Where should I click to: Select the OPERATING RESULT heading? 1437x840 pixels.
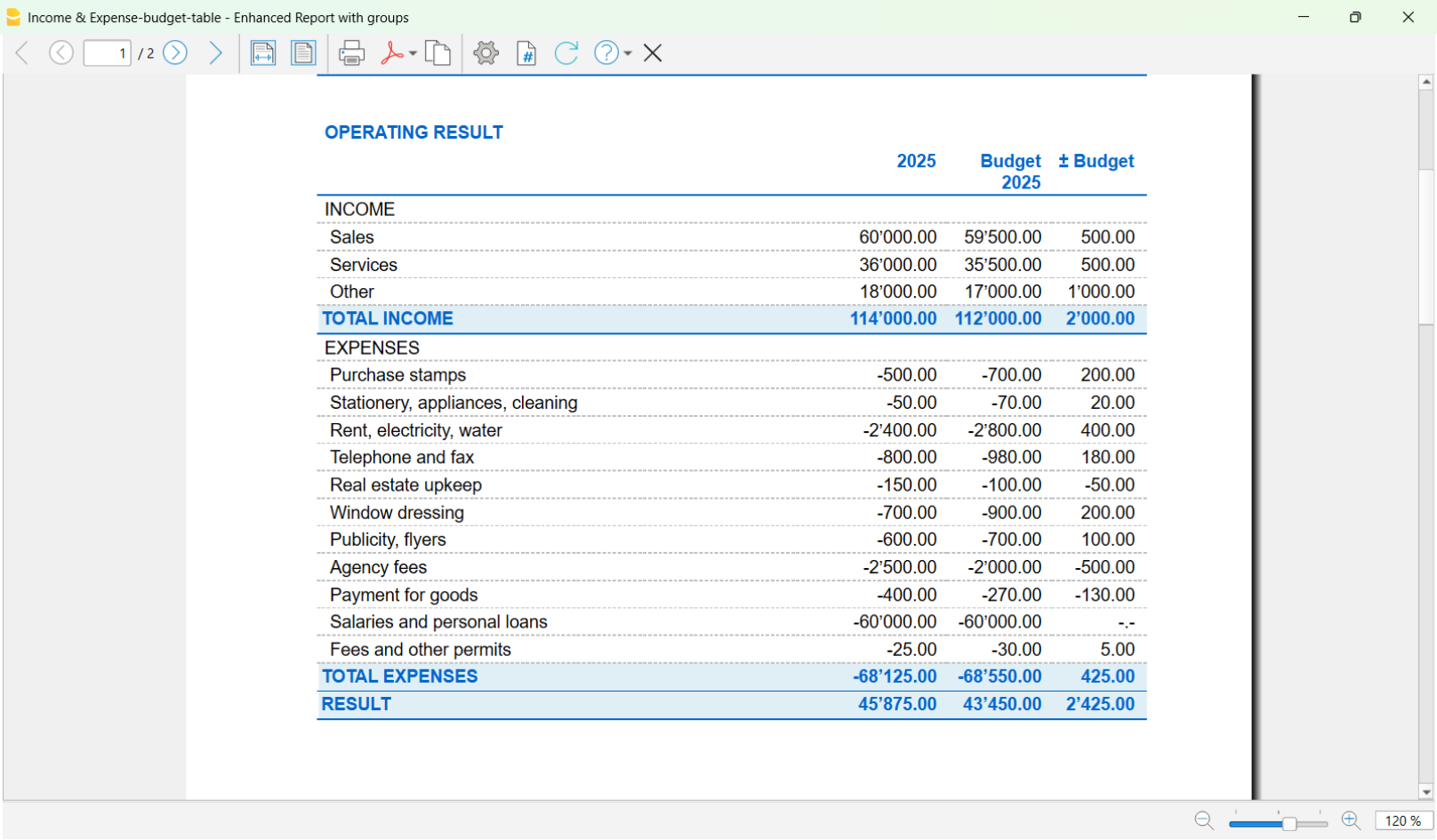(x=413, y=132)
